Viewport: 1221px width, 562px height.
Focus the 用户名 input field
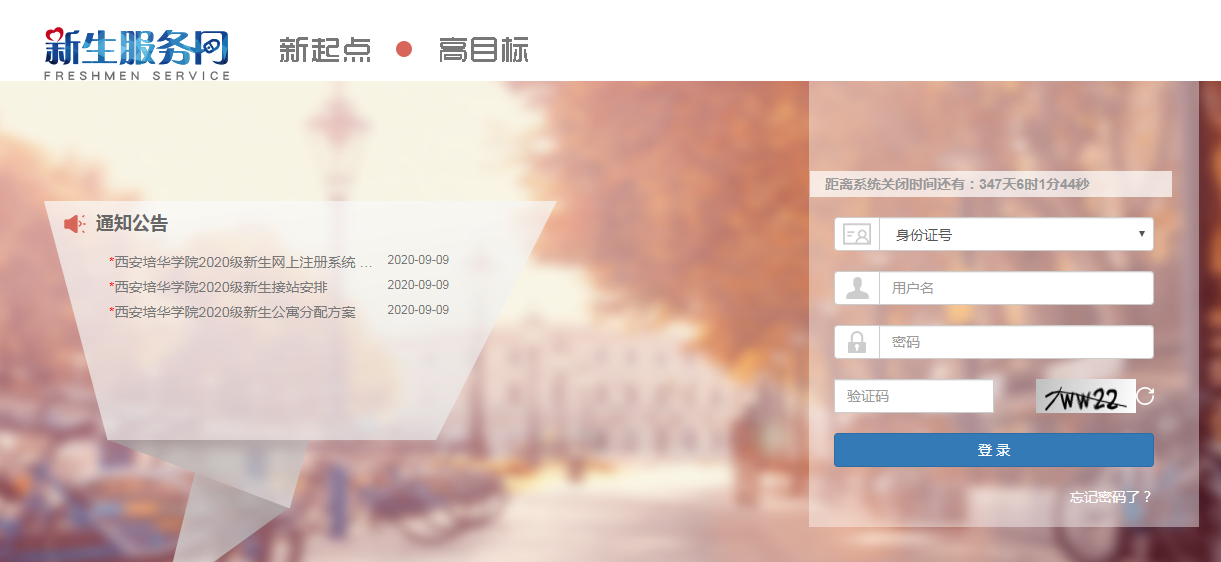tap(1015, 288)
